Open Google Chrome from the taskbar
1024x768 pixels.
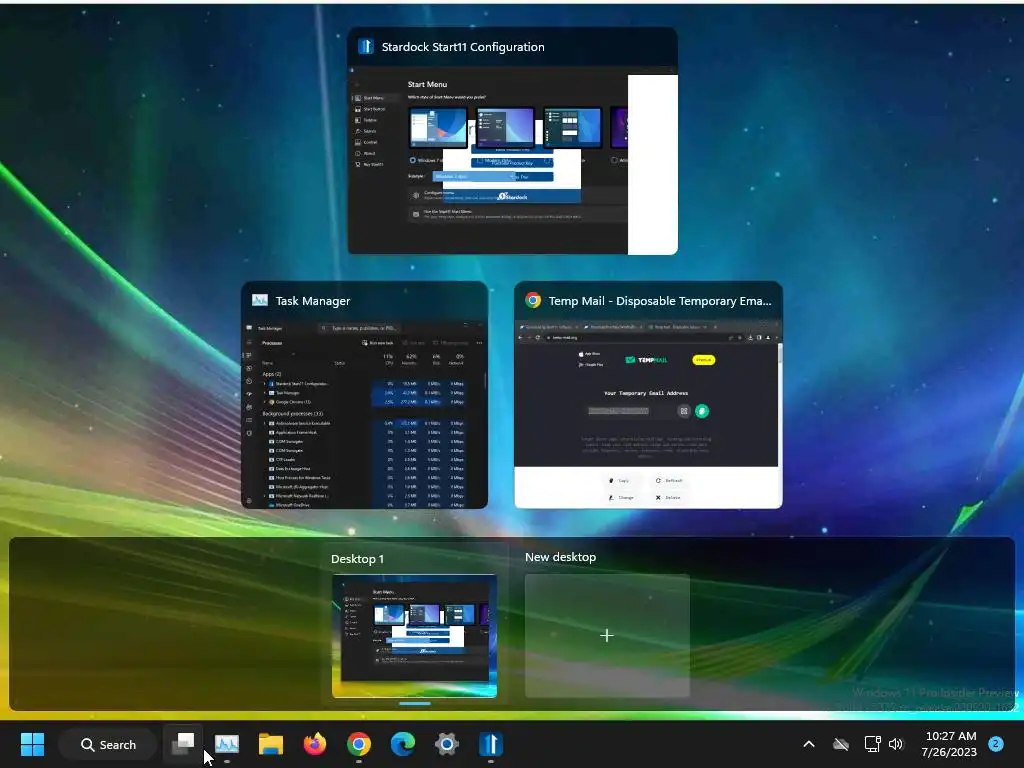pos(359,744)
